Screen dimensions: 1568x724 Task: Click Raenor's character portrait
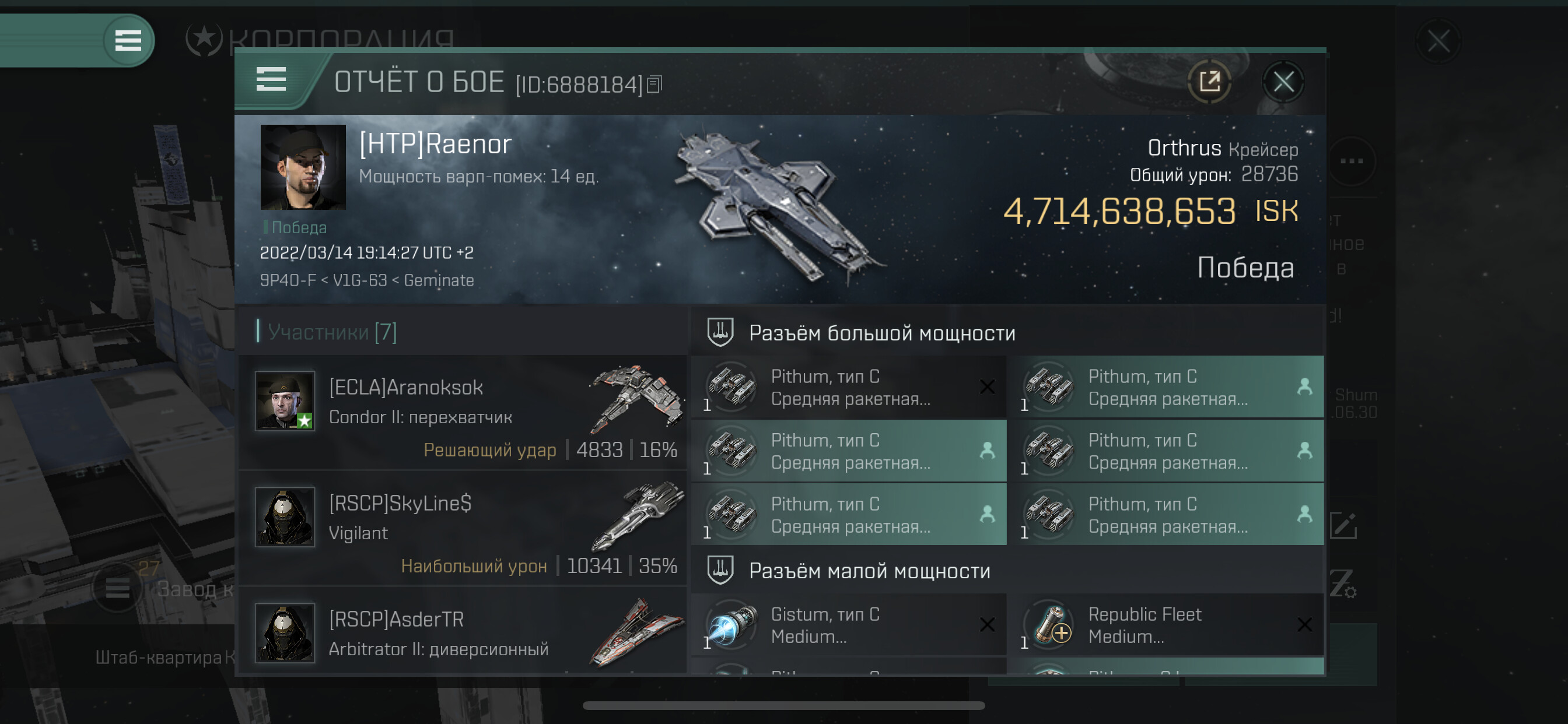click(303, 167)
